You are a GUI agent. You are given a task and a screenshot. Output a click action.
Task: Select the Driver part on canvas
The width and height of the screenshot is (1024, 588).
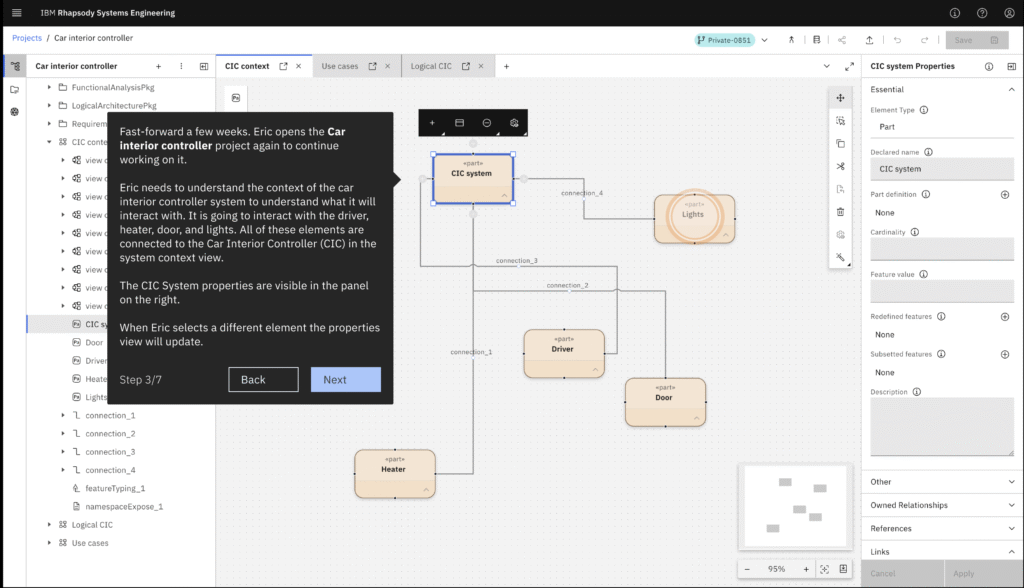coord(564,353)
